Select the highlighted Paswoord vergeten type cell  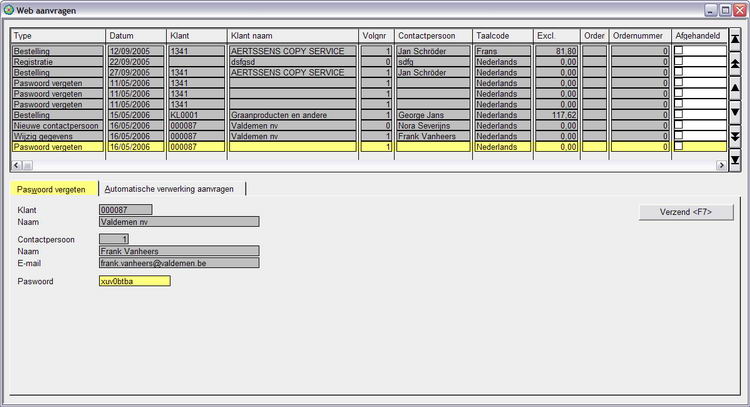(57, 147)
